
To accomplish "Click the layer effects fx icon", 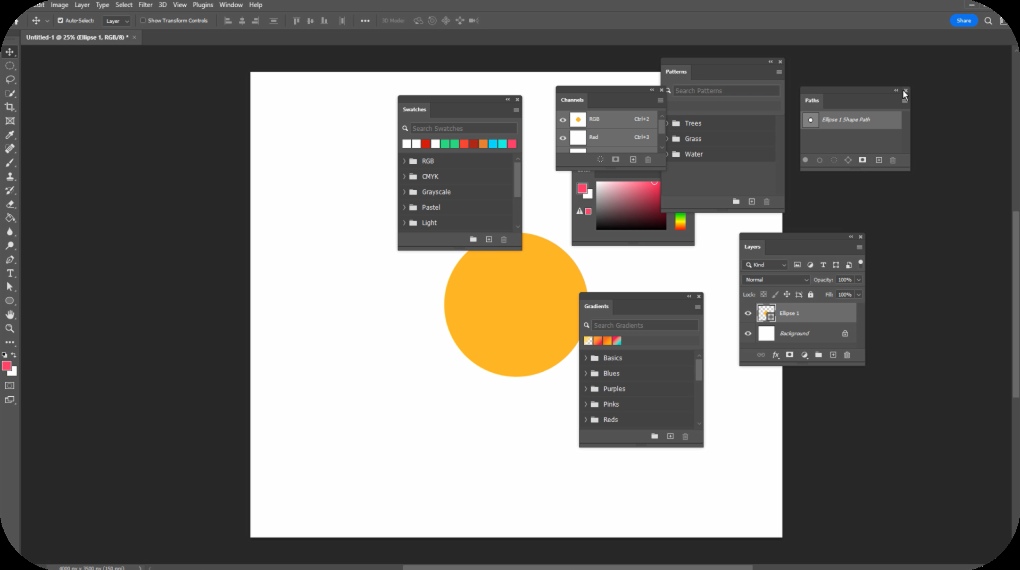I will pos(775,355).
